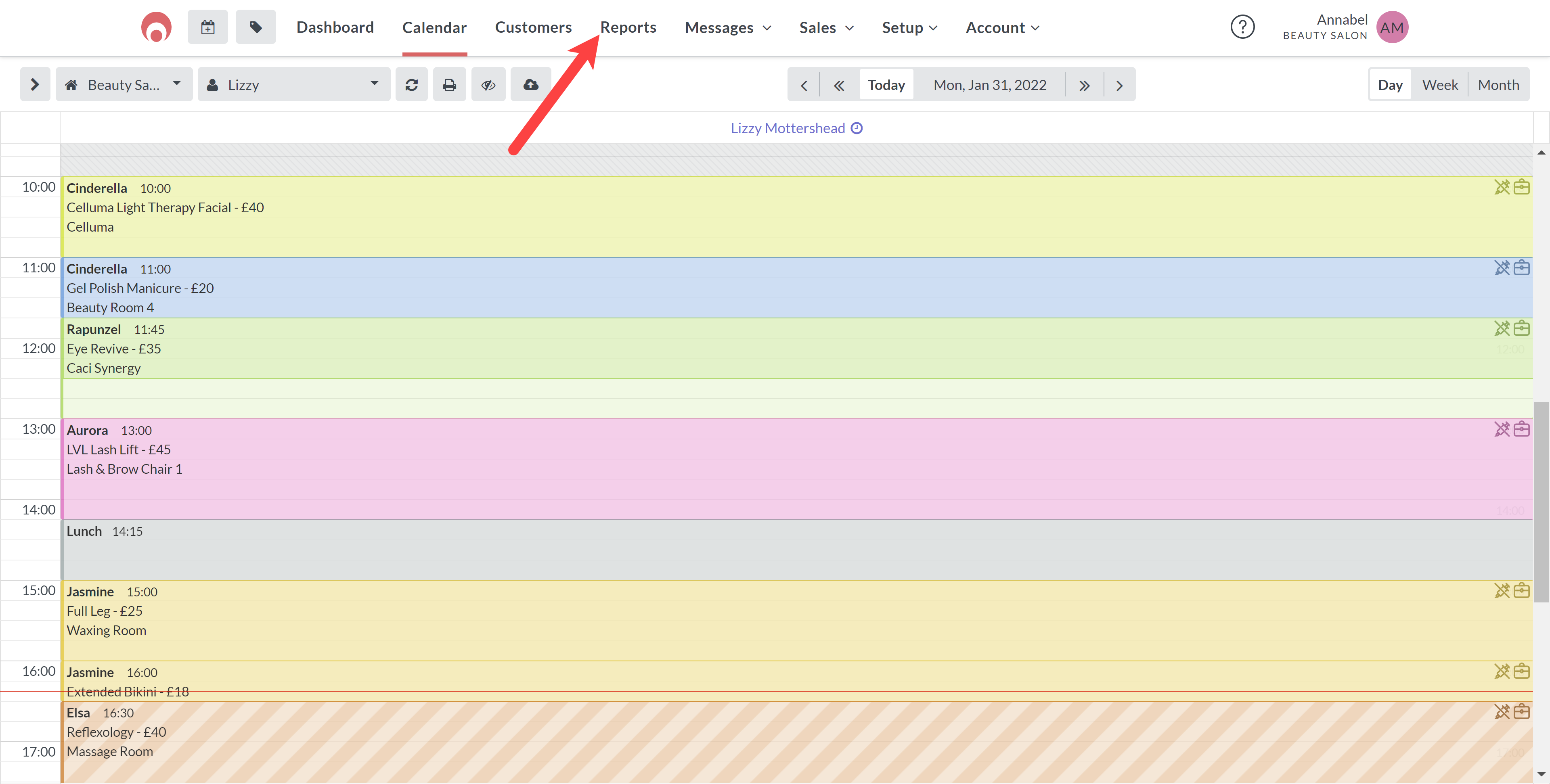Jump forward a week with double right chevrons
The height and width of the screenshot is (784, 1550).
click(x=1084, y=86)
